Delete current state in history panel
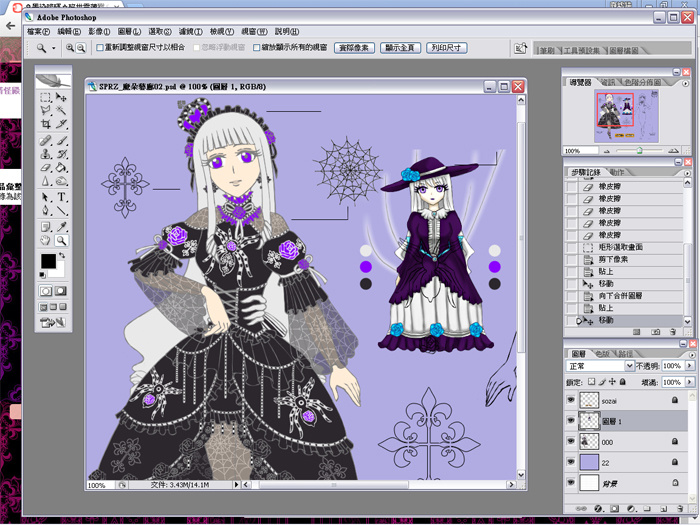700x525 pixels. (673, 332)
